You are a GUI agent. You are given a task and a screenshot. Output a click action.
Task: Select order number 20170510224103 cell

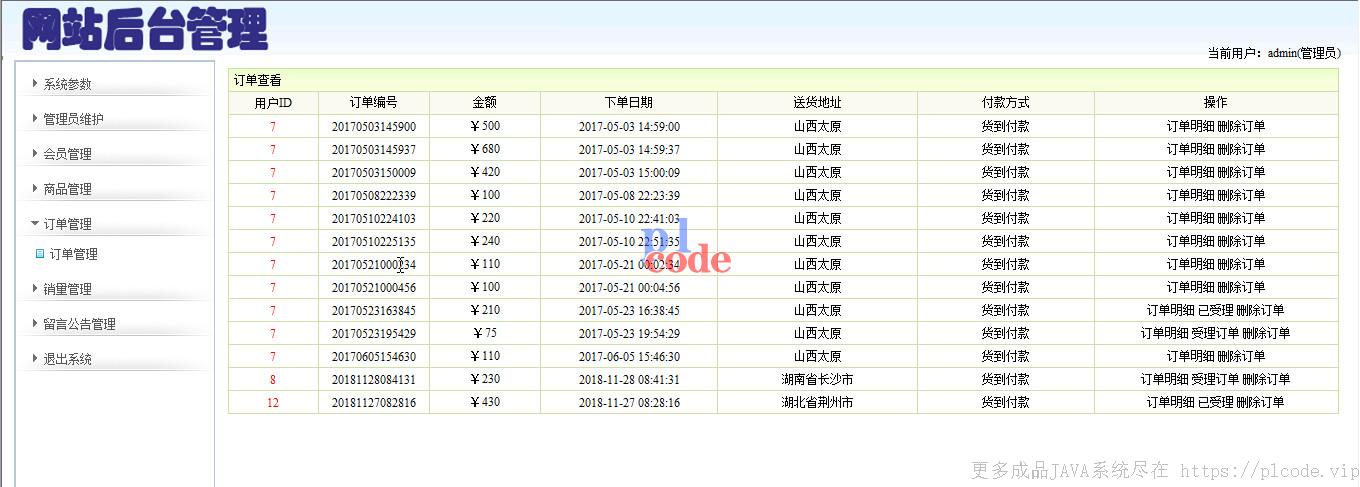374,218
